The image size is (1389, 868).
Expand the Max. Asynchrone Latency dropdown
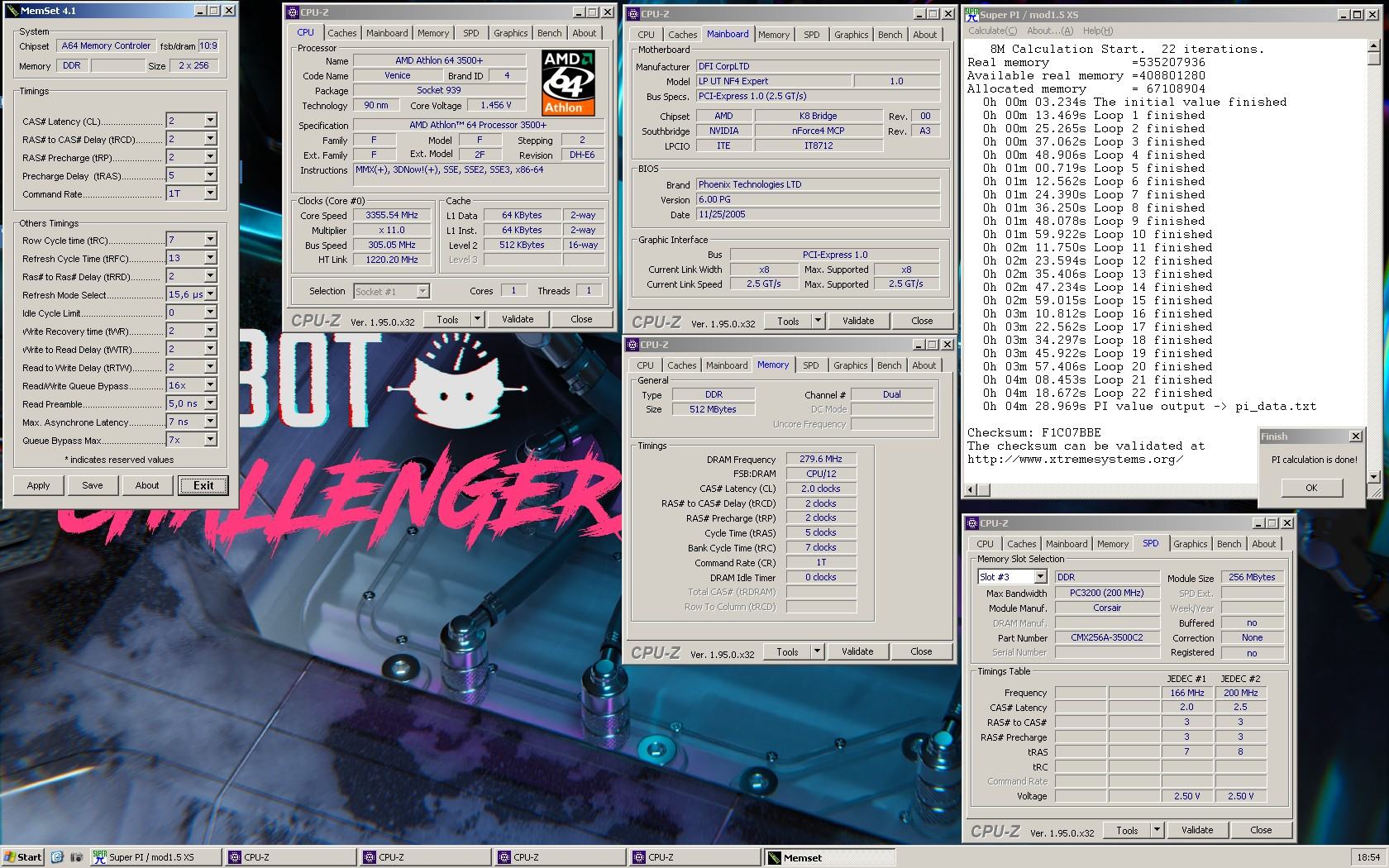(x=210, y=422)
